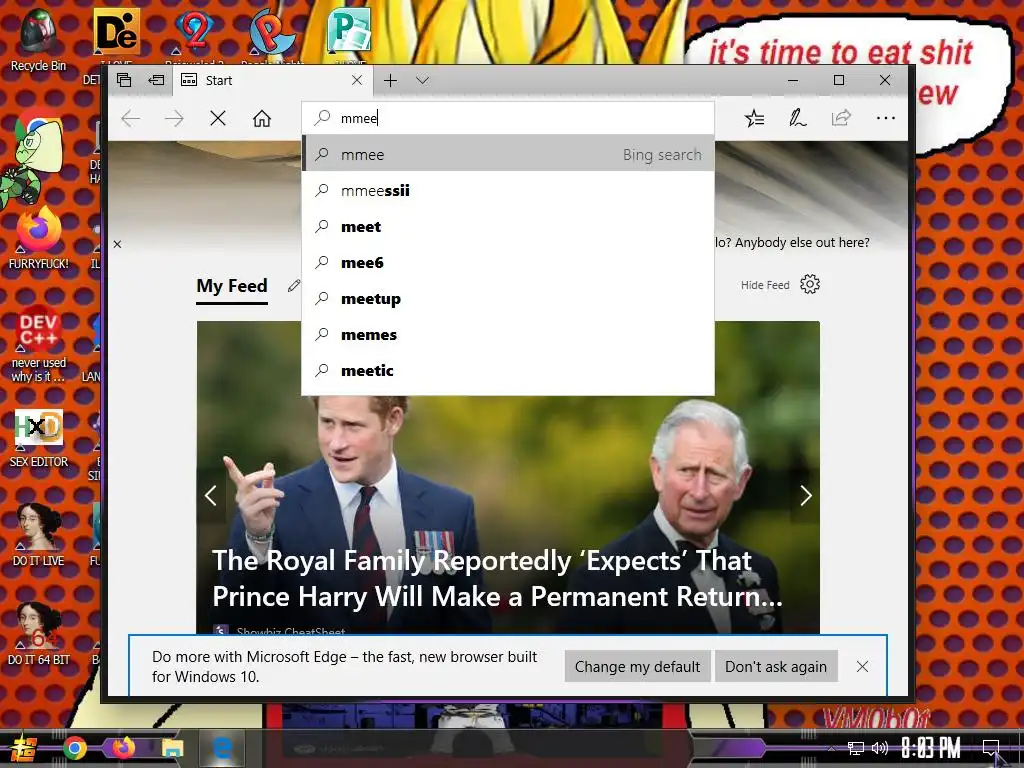Open the volume speaker tray icon

(880, 748)
